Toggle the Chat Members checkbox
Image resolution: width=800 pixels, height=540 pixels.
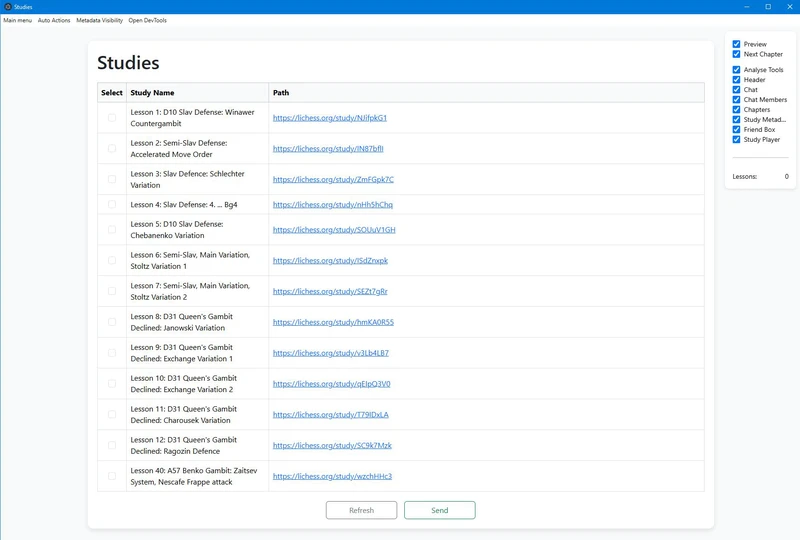(737, 100)
